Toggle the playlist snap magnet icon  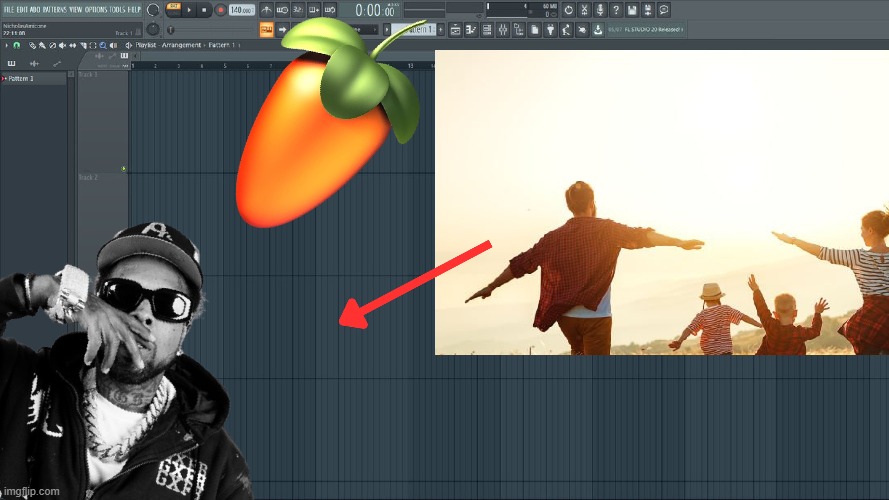16,45
